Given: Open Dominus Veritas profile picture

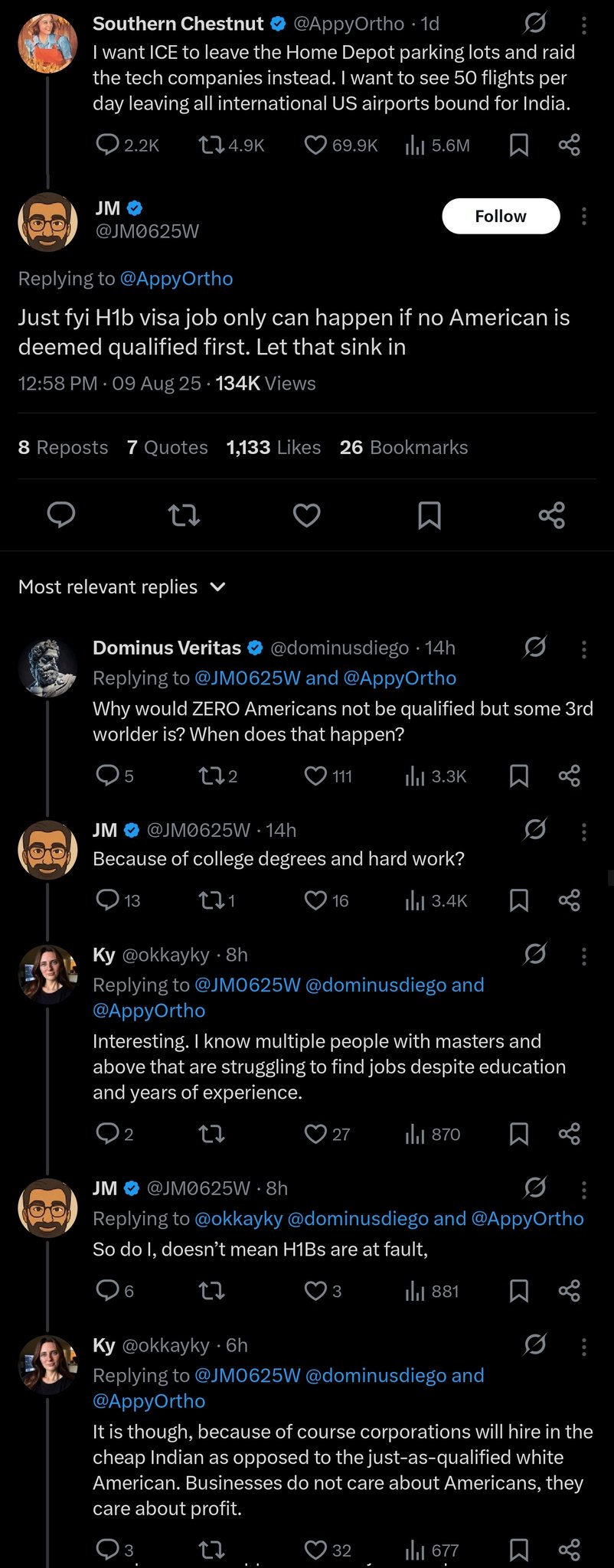Looking at the screenshot, I should click(47, 667).
